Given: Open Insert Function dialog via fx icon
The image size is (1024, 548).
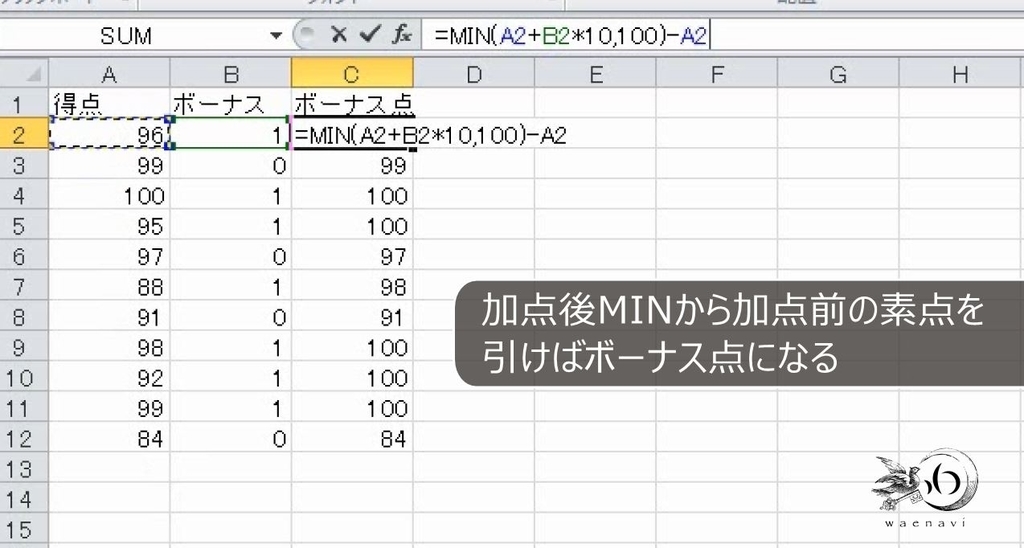Looking at the screenshot, I should [402, 35].
